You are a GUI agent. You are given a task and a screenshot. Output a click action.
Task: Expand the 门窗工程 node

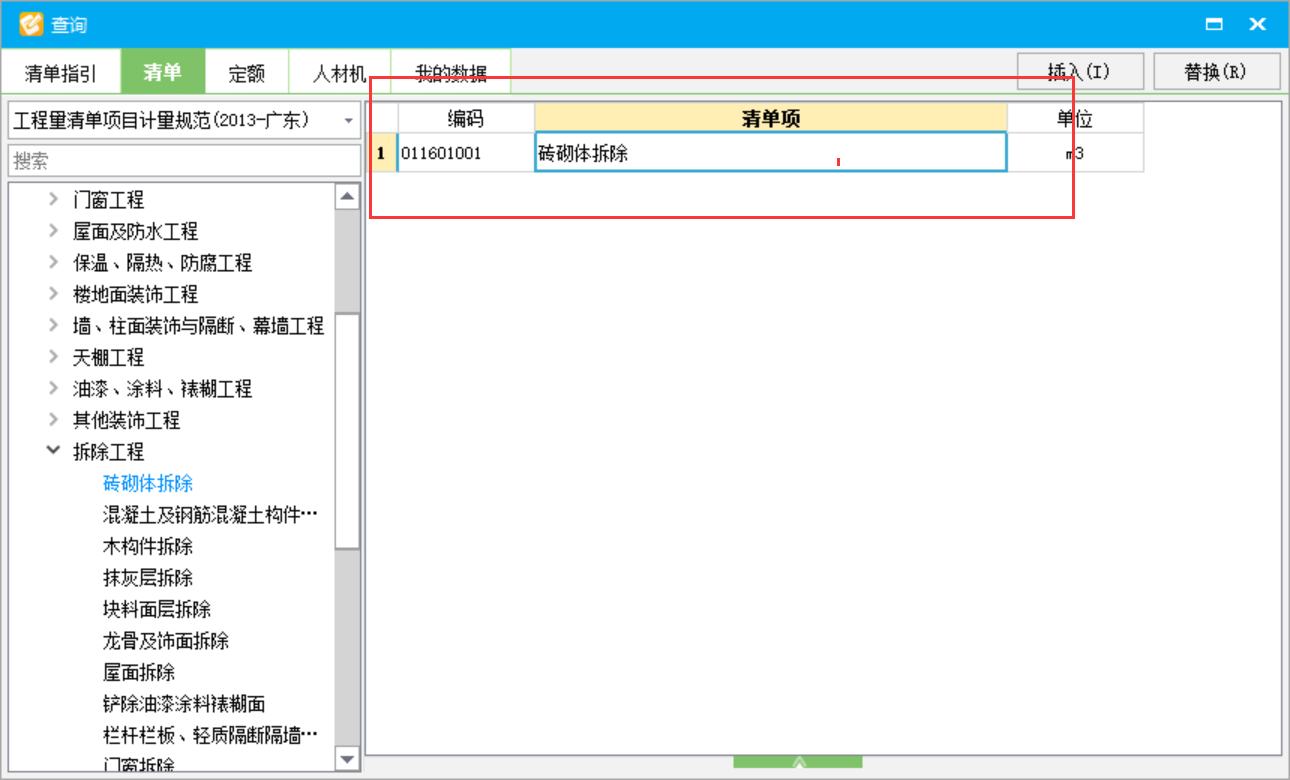click(53, 200)
